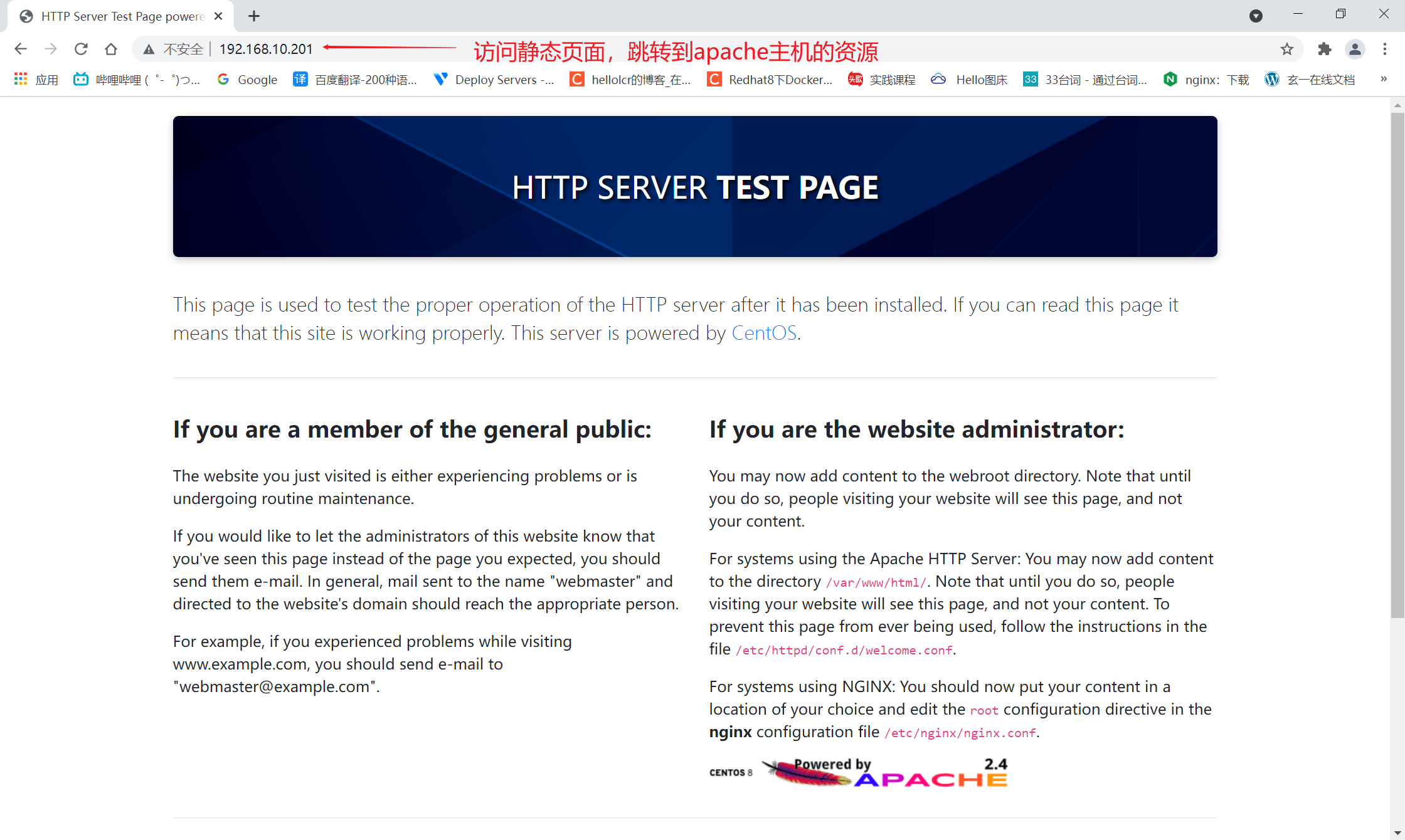Click the address bar showing 192.168.10.201
Screen dimensions: 1405x840
tap(266, 49)
